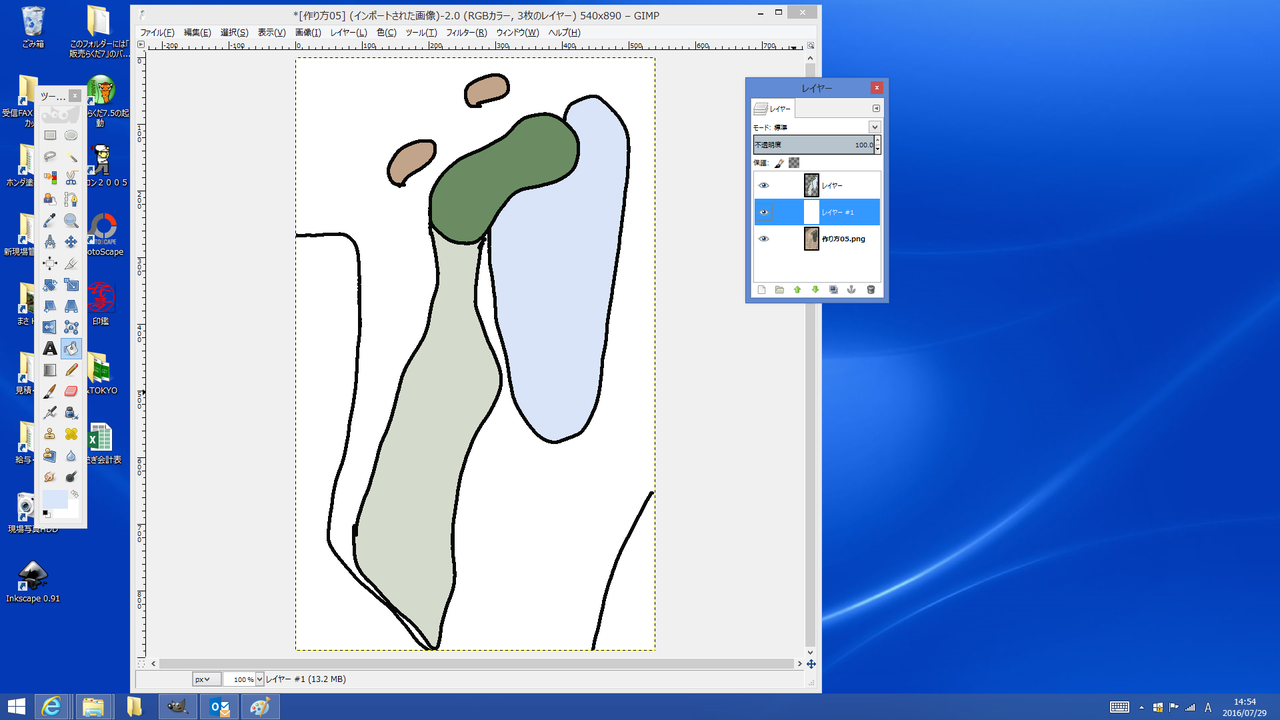The image size is (1280, 720).
Task: Select the Cage Transform tool
Action: tap(71, 327)
